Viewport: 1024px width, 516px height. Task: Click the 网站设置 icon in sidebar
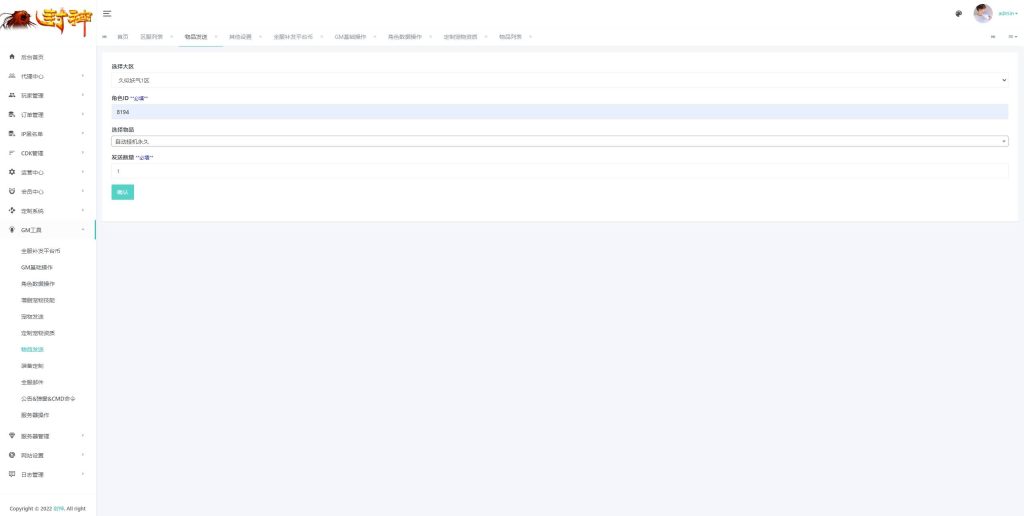pos(11,455)
